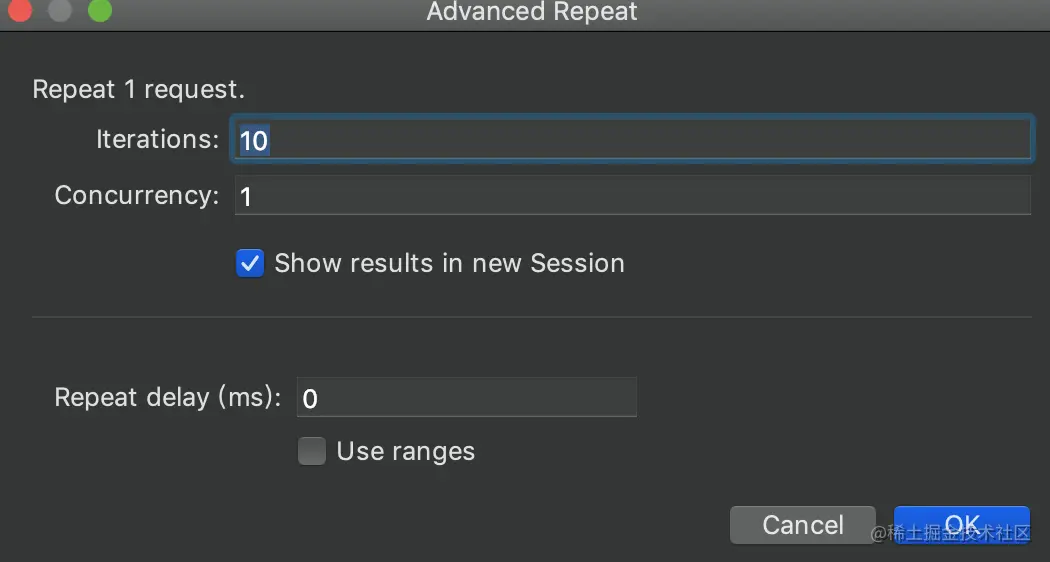The height and width of the screenshot is (562, 1050).
Task: Click the 1 value in Concurrency
Action: 246,197
